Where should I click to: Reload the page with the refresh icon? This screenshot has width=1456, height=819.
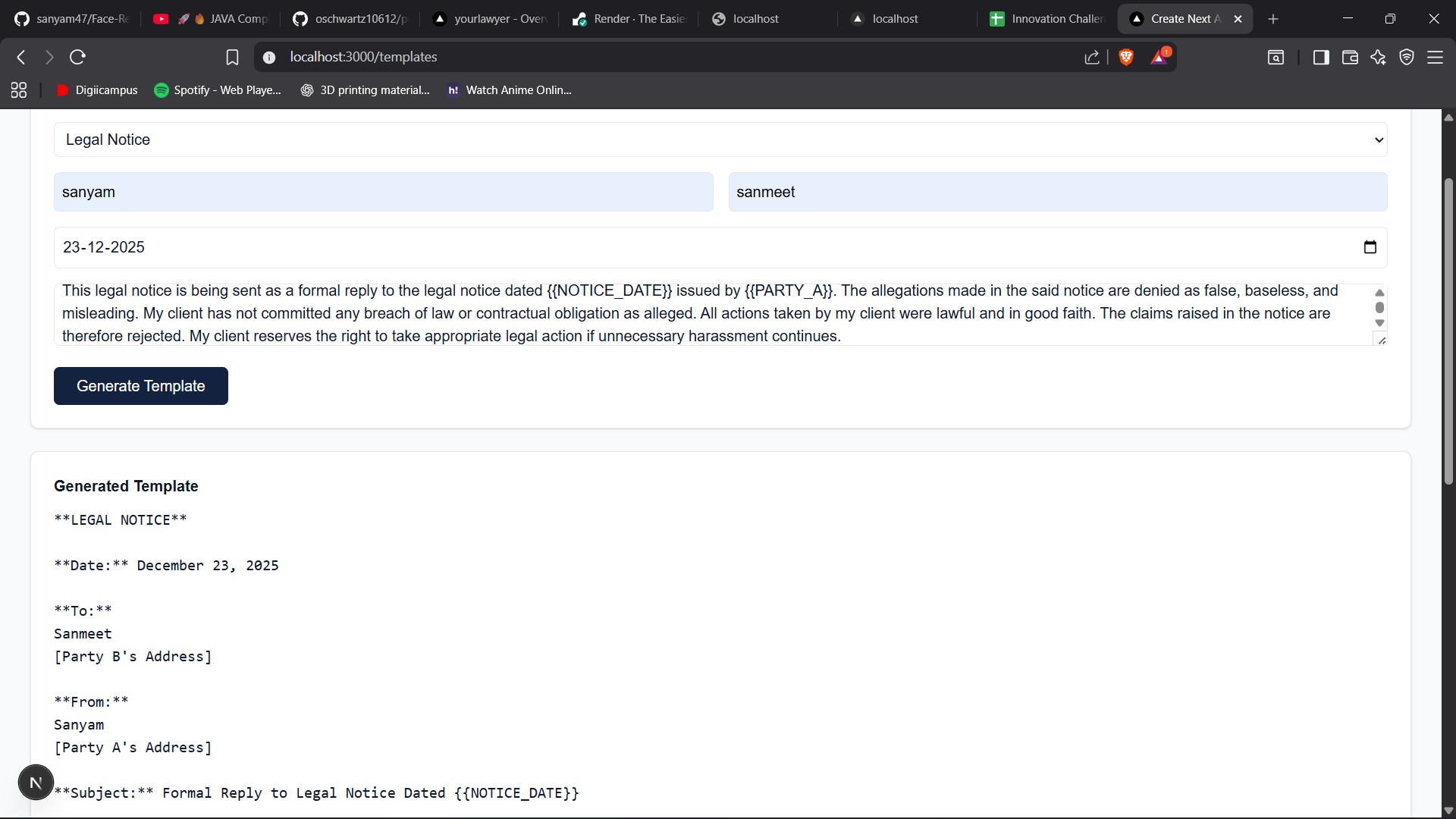(77, 57)
